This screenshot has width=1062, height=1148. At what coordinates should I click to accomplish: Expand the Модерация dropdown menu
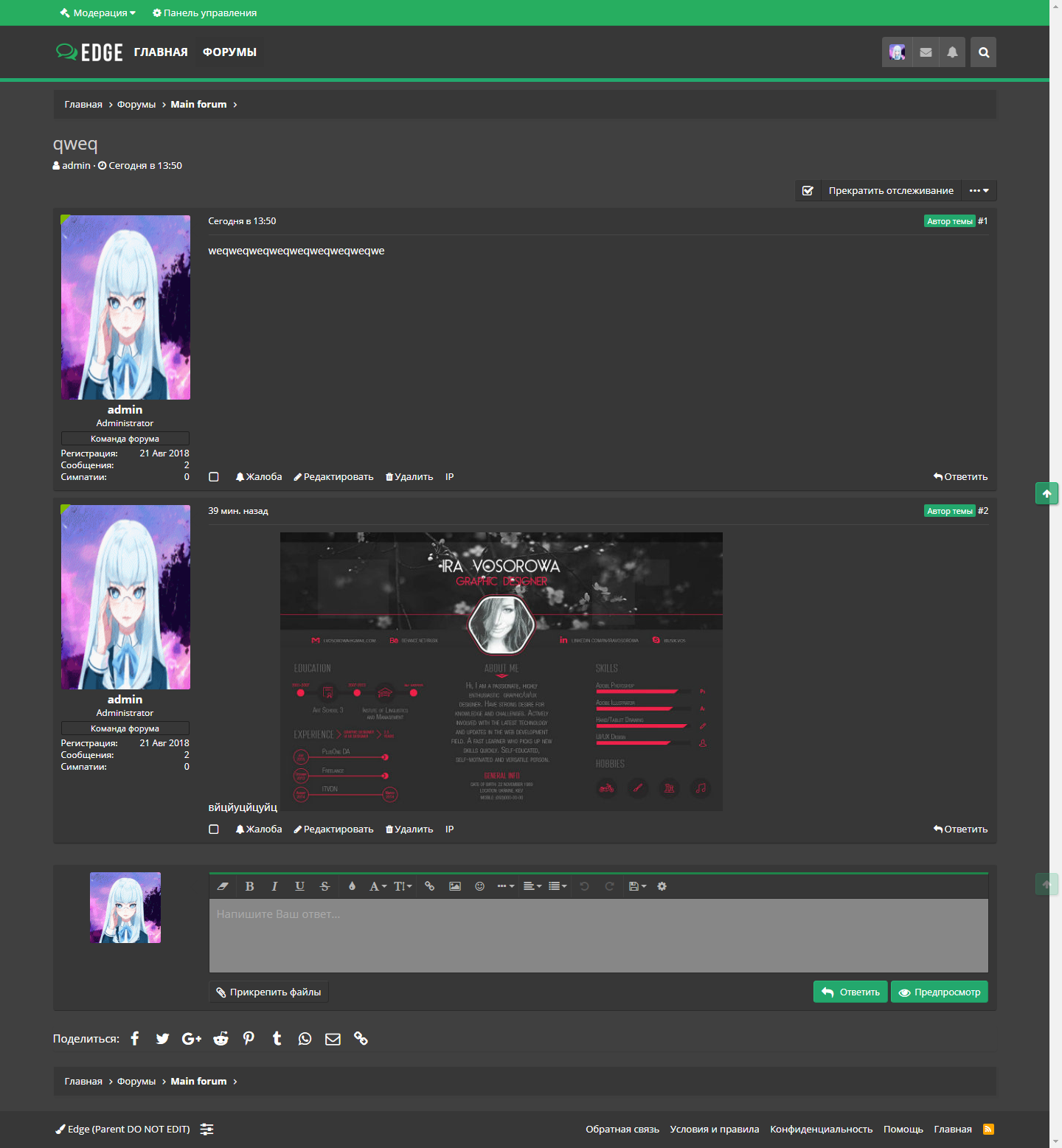(x=98, y=13)
